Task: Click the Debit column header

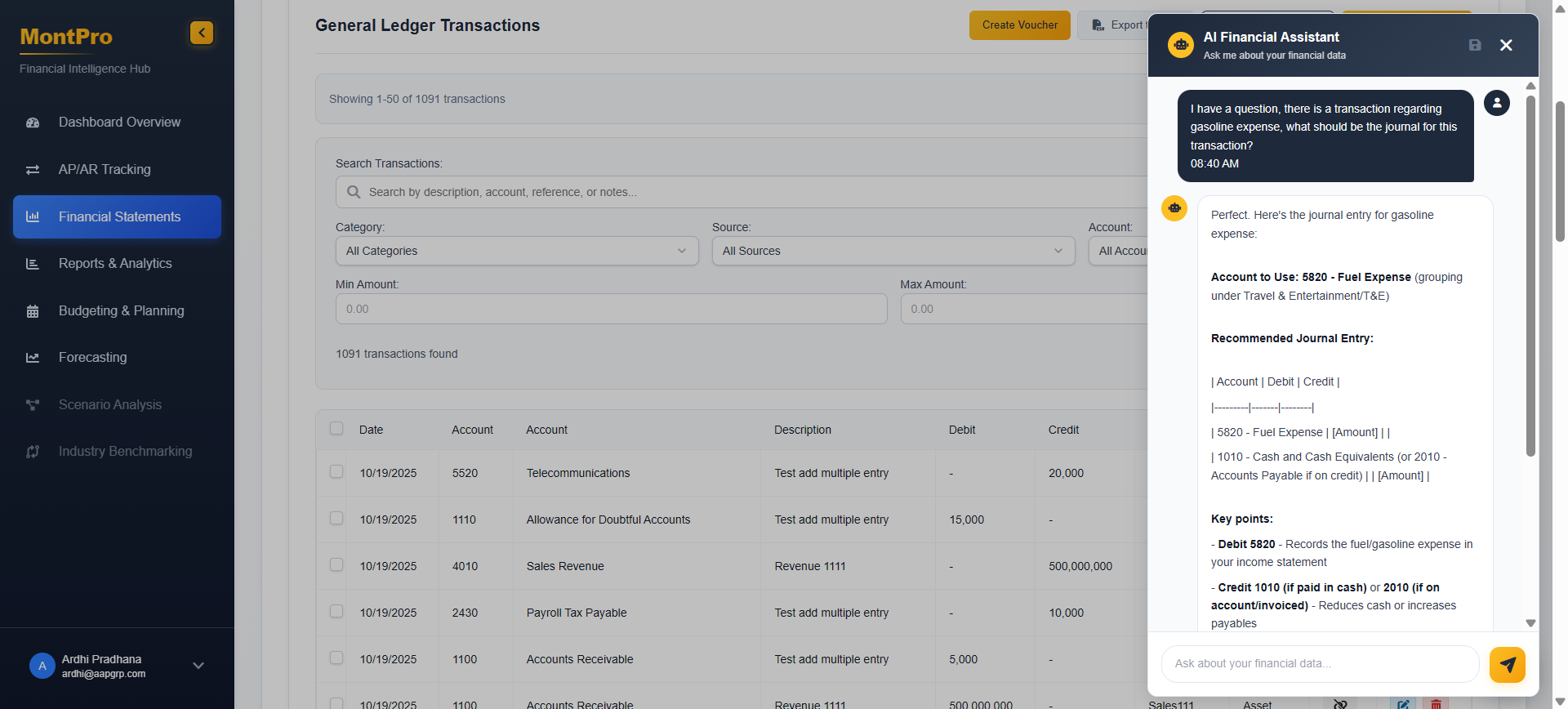Action: coord(962,430)
